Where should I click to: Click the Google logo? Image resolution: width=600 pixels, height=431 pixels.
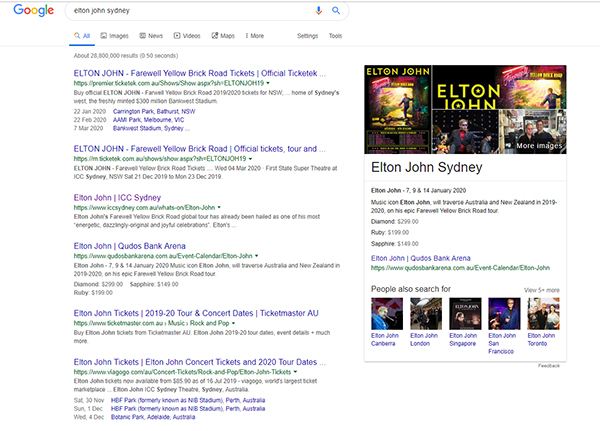(x=34, y=10)
